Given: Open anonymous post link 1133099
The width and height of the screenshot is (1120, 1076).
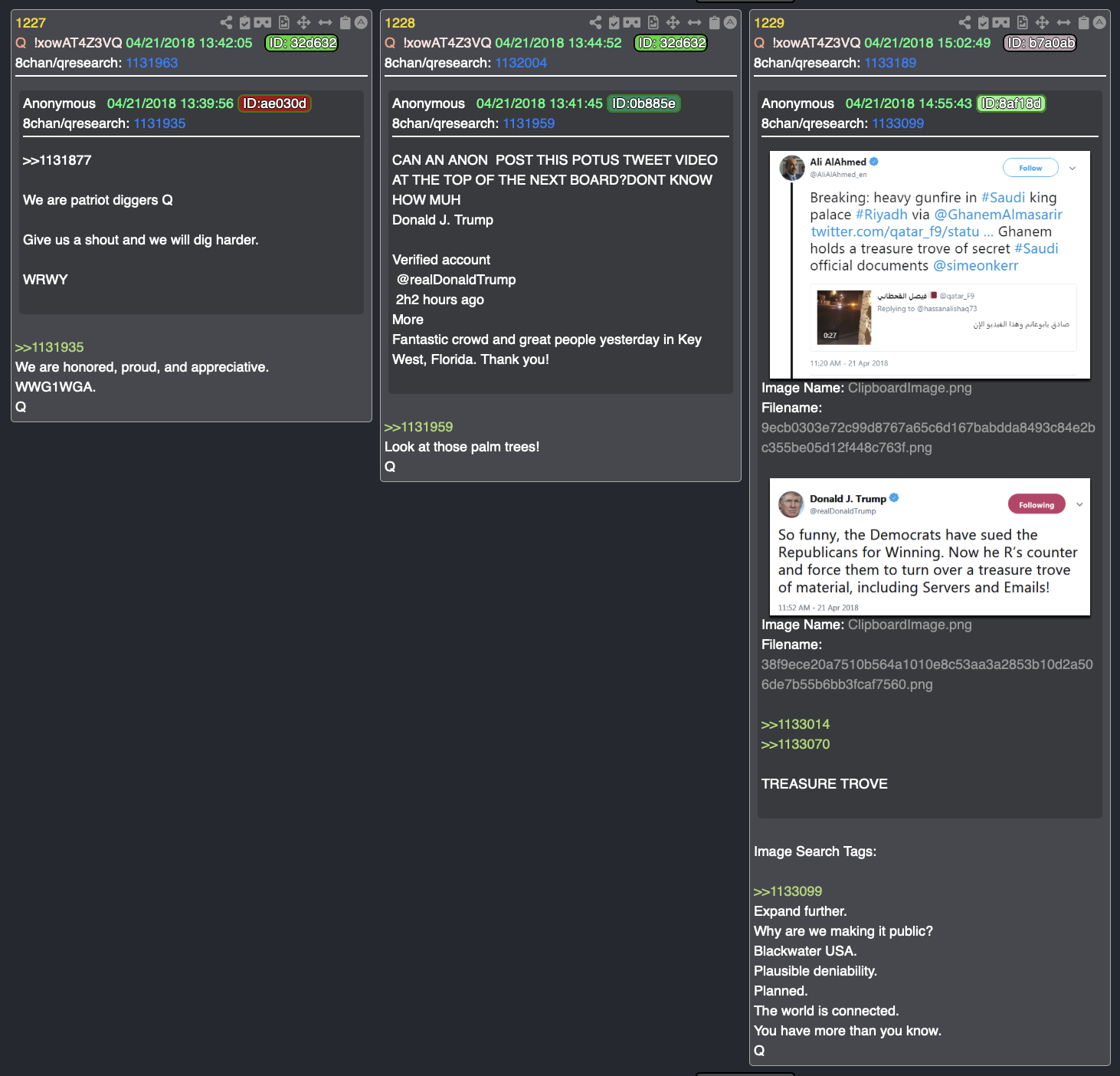Looking at the screenshot, I should click(898, 123).
